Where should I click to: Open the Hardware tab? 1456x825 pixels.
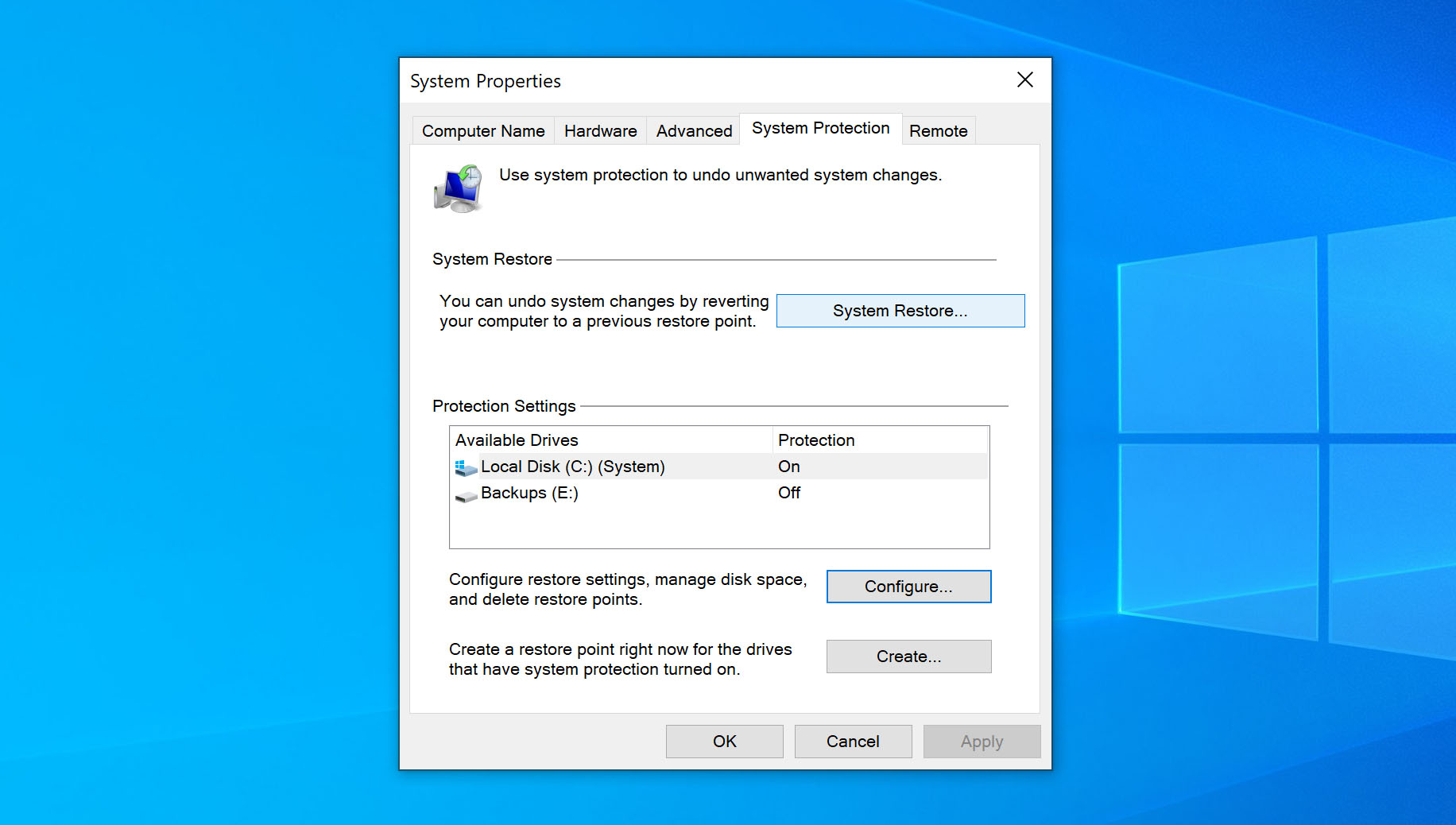(600, 131)
